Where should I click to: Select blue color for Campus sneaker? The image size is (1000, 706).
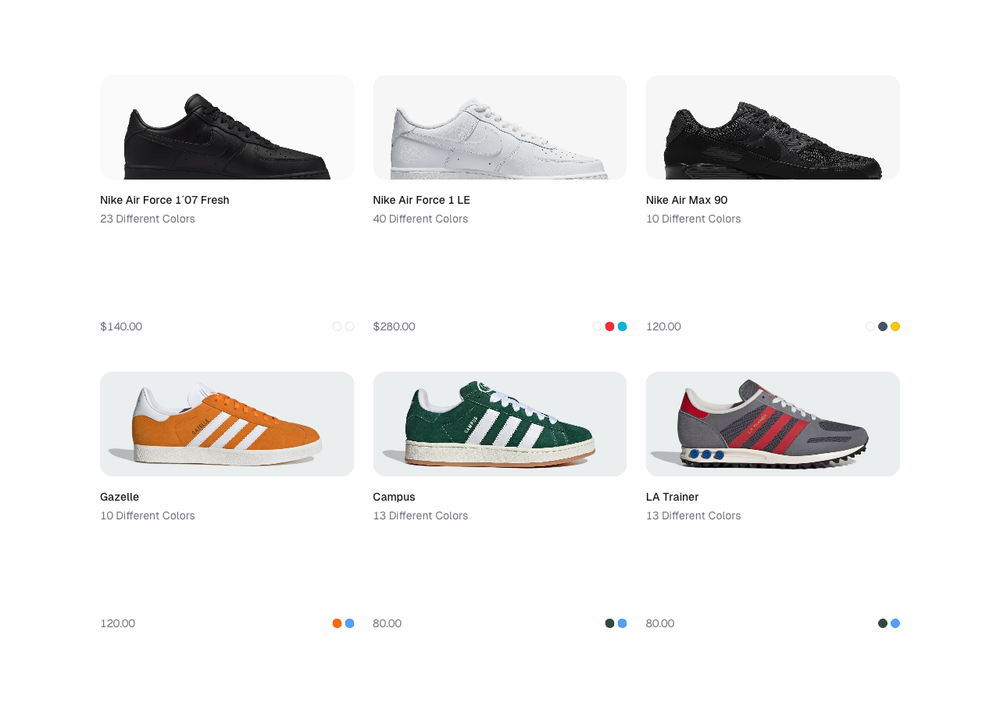point(622,624)
